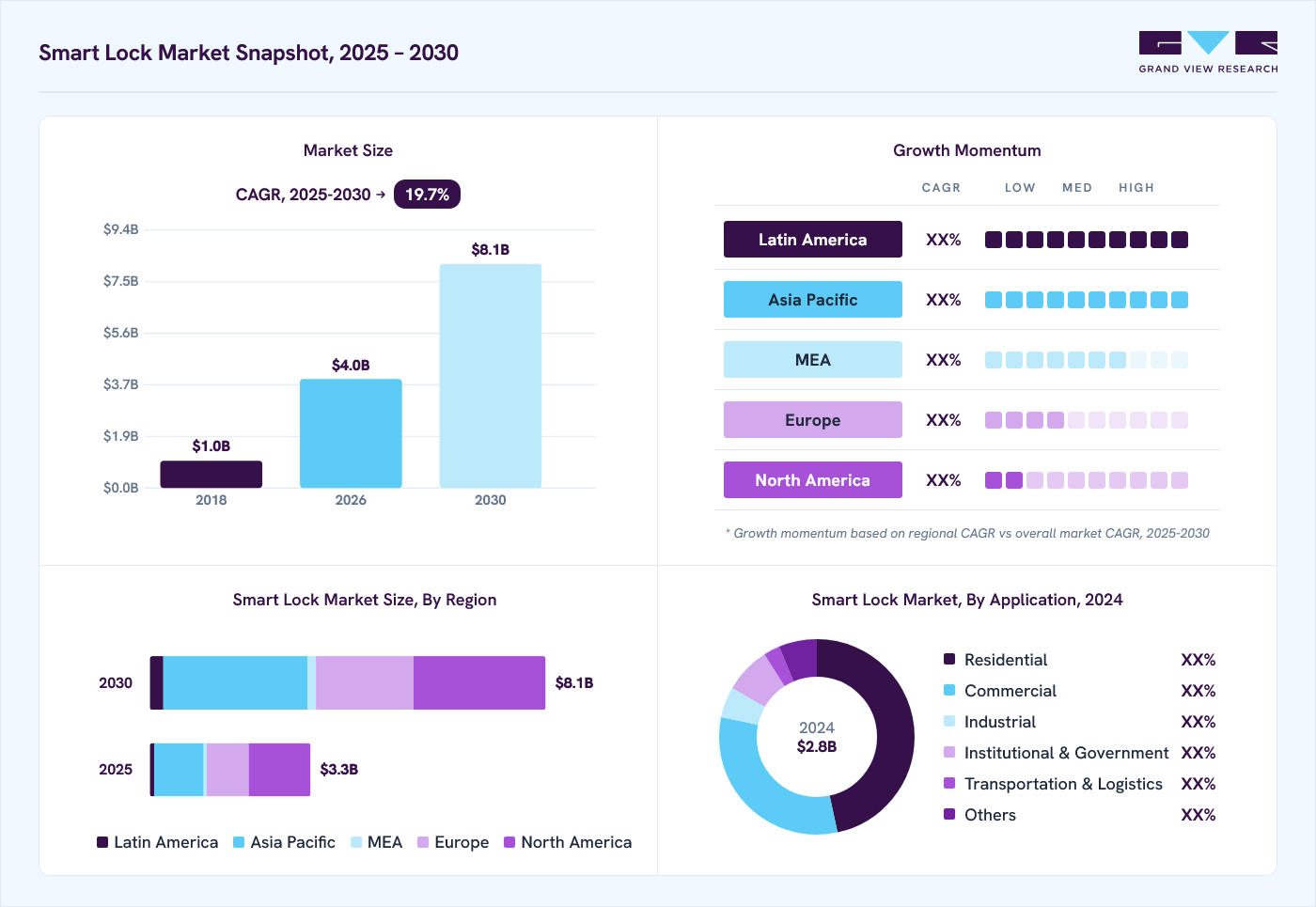Select the 2026 market size bar
The height and width of the screenshot is (907, 1316).
[351, 433]
